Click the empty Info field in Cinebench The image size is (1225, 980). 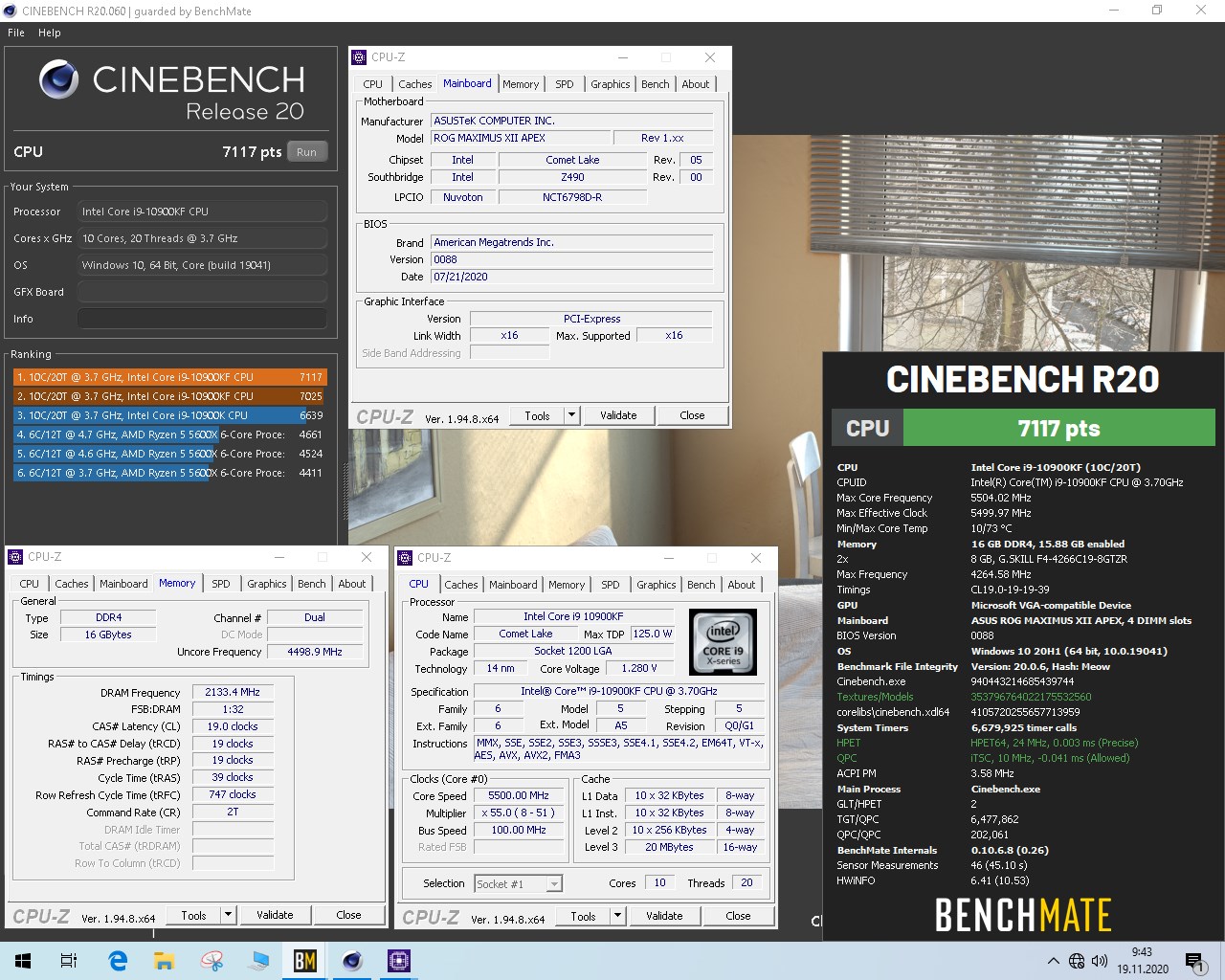202,319
